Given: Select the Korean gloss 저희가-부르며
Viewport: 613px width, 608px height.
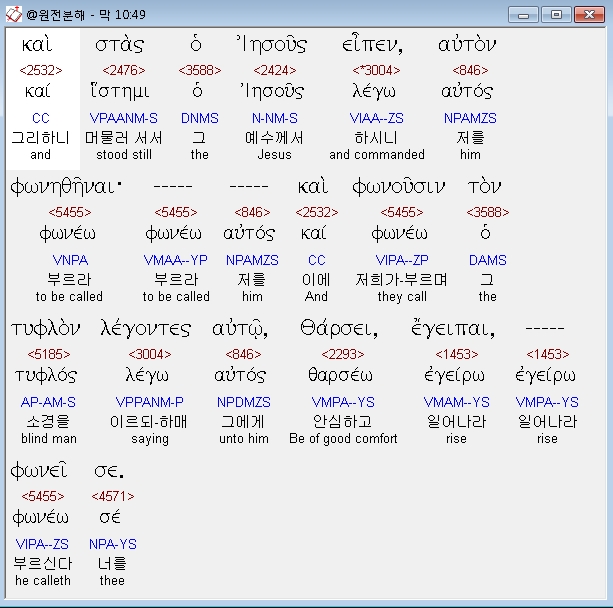Looking at the screenshot, I should [401, 280].
